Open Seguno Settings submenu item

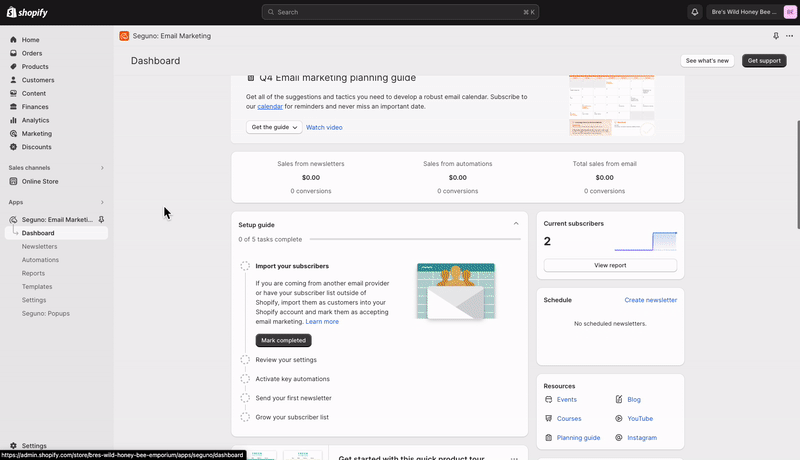point(34,300)
